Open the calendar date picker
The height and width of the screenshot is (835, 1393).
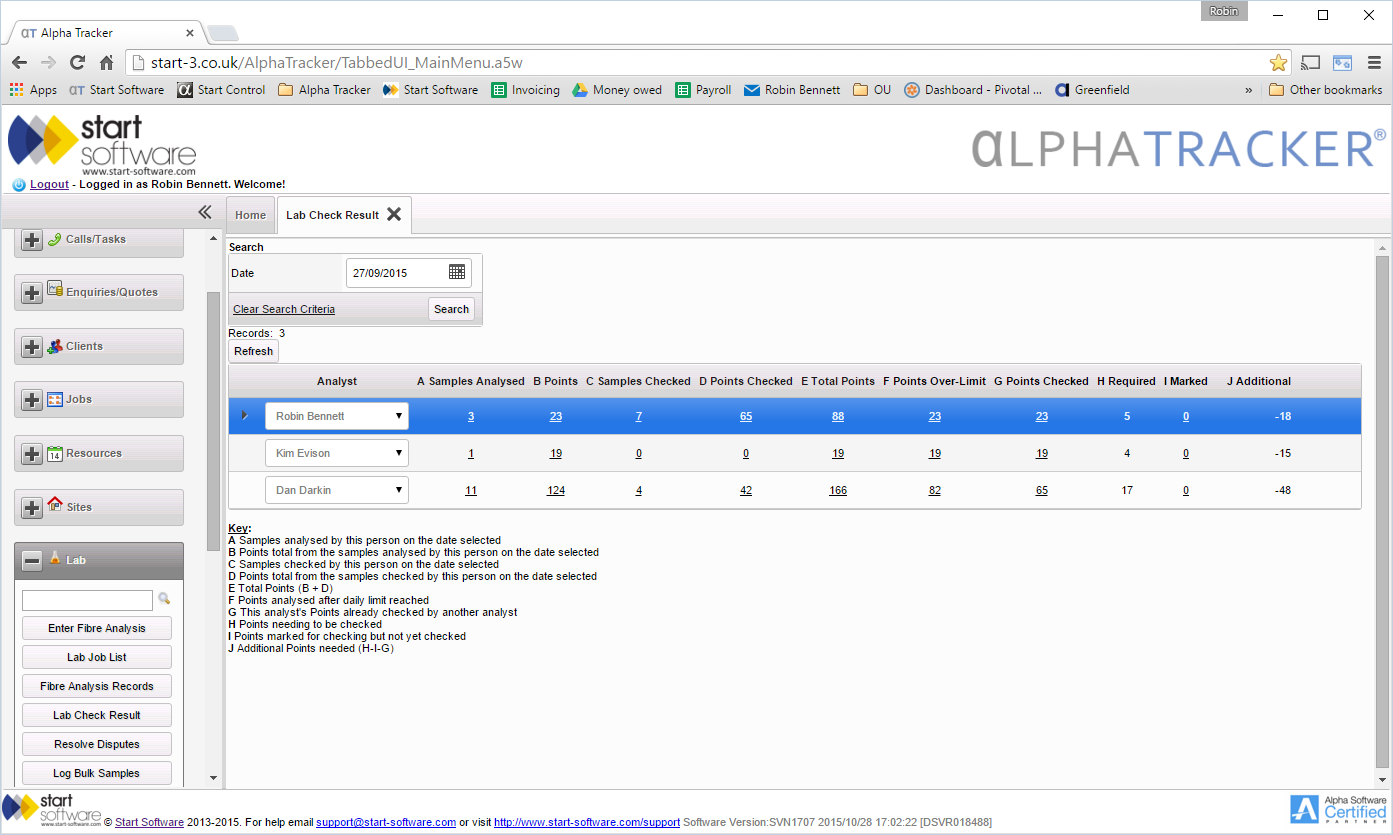[x=456, y=271]
